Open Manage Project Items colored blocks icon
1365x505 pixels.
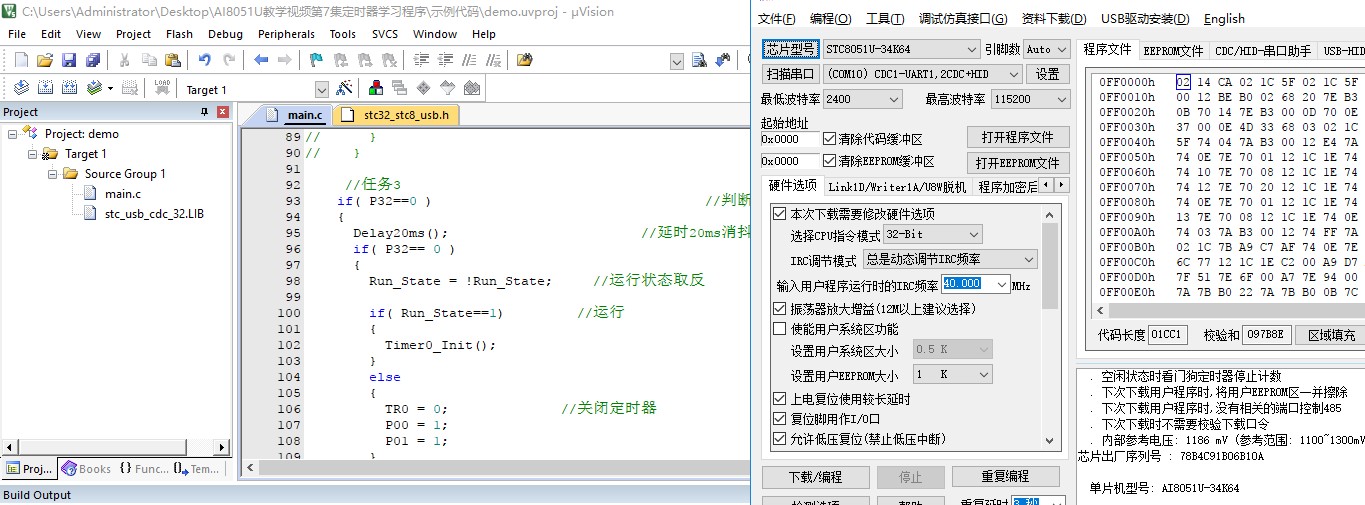pos(375,88)
